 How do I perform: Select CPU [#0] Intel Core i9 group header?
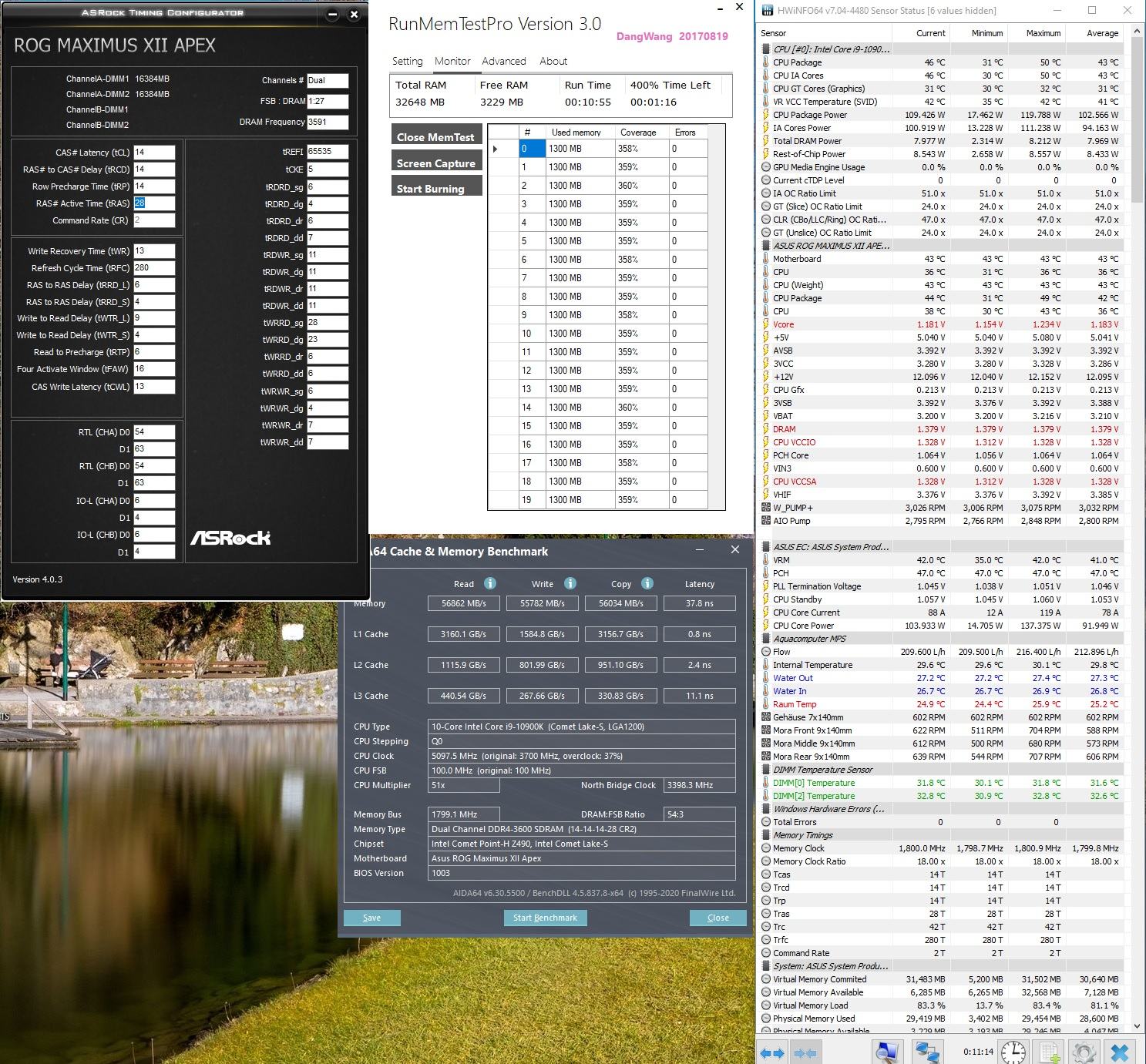[832, 49]
